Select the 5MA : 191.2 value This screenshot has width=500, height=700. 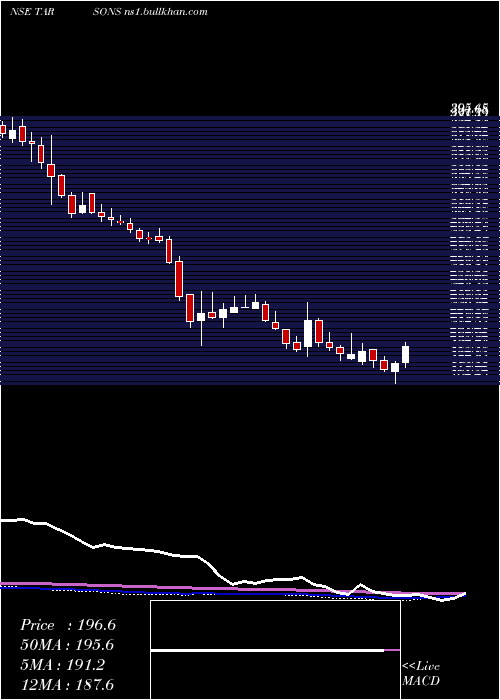[62, 665]
